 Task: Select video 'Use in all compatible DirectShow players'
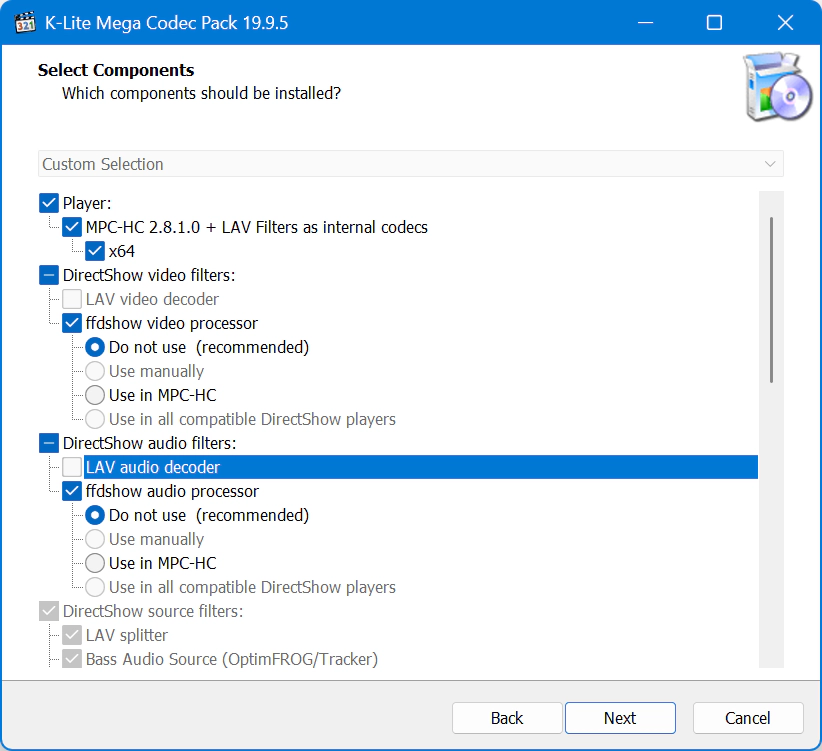pos(95,419)
